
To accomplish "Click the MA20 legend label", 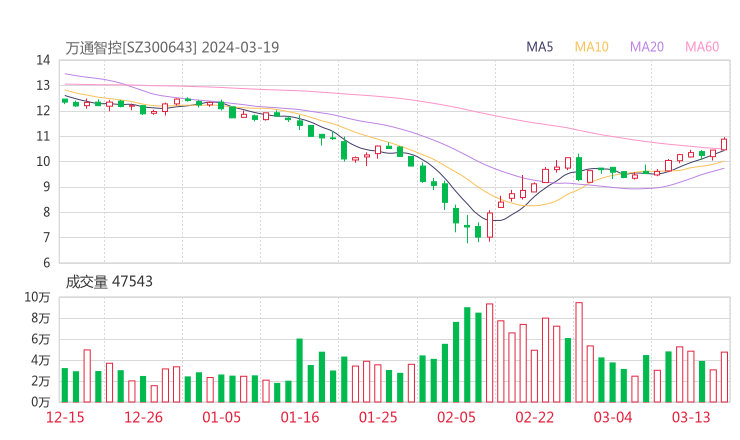I will pos(647,47).
